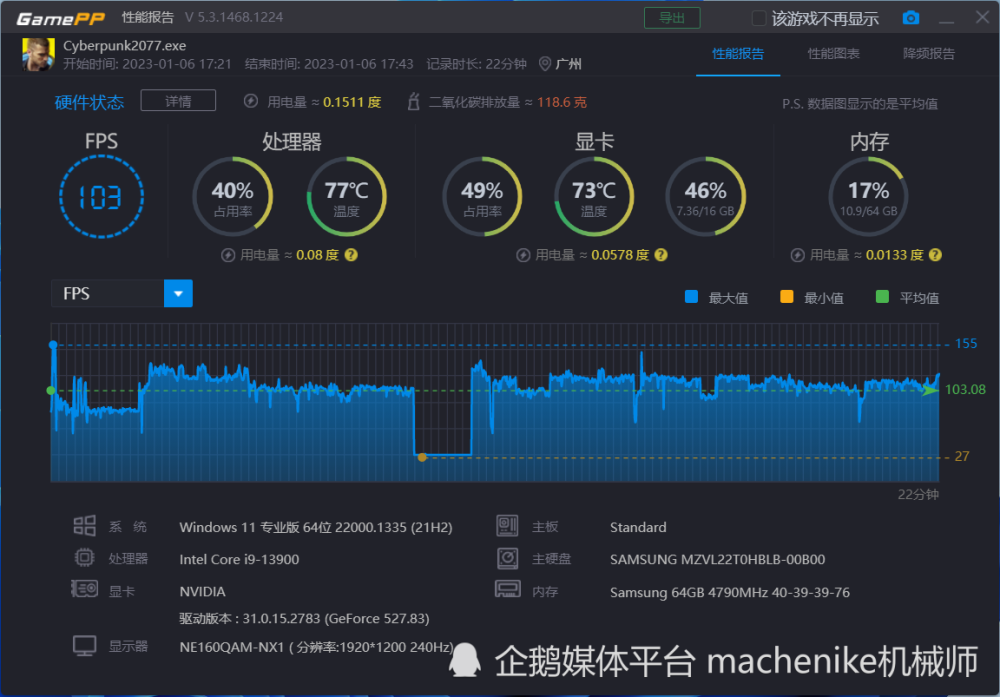
Task: Click the GPU 49% usage gauge
Action: click(482, 196)
